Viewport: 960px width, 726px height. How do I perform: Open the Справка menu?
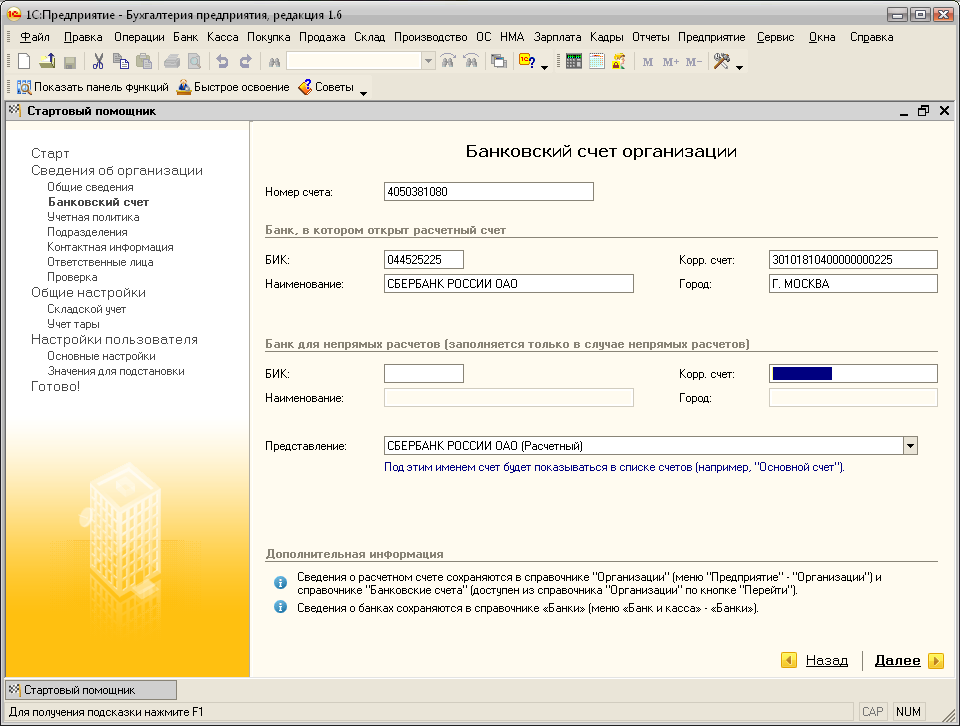871,37
